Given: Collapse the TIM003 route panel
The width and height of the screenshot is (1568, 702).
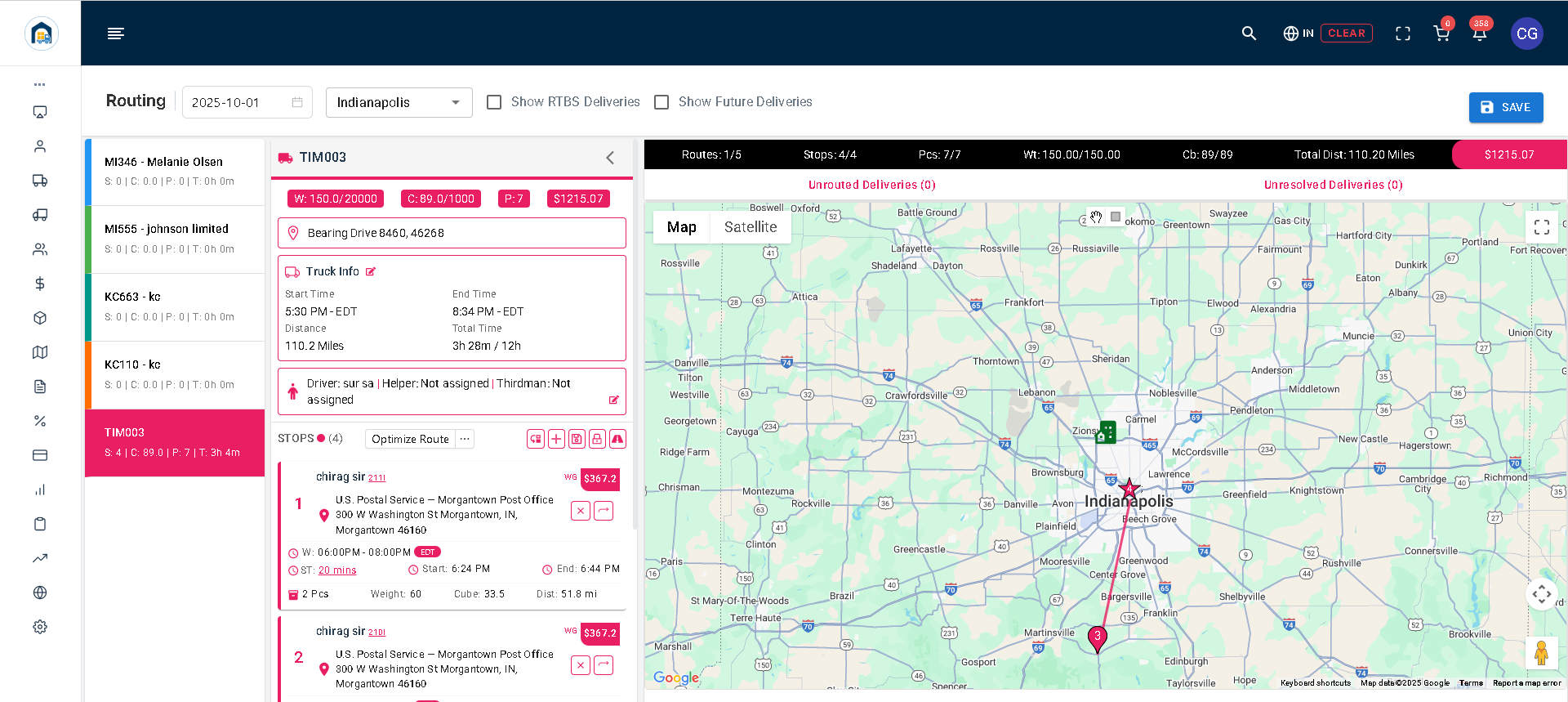Looking at the screenshot, I should click(610, 158).
